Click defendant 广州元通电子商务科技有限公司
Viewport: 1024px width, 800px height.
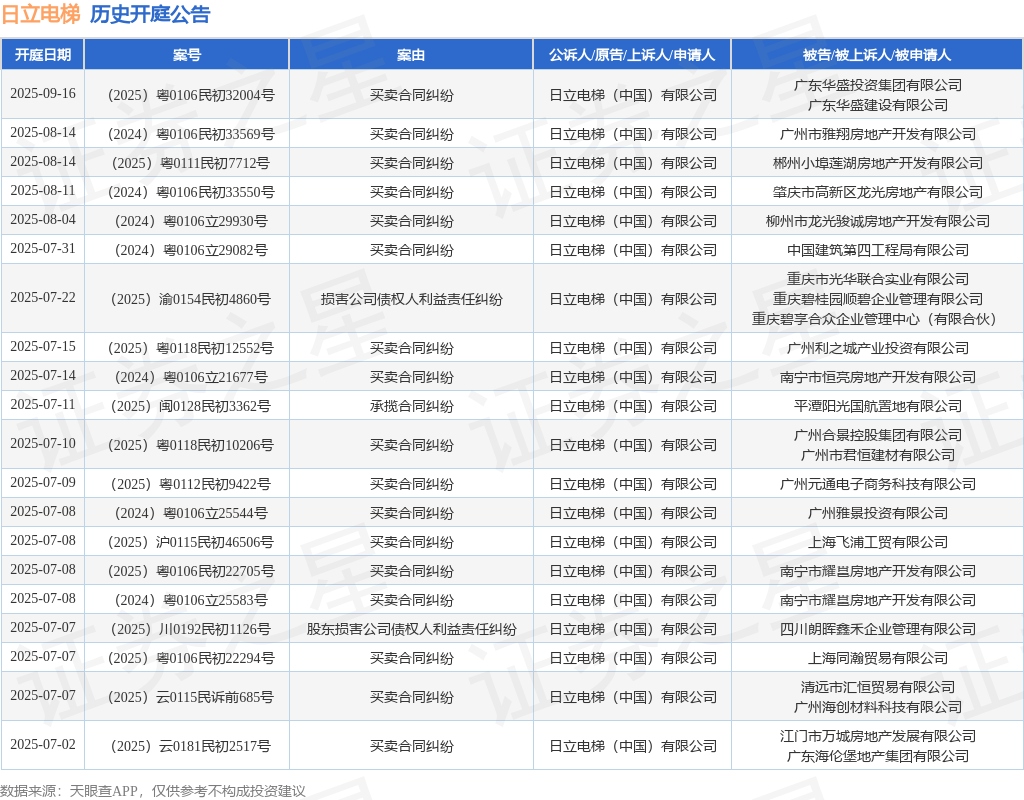(x=878, y=484)
